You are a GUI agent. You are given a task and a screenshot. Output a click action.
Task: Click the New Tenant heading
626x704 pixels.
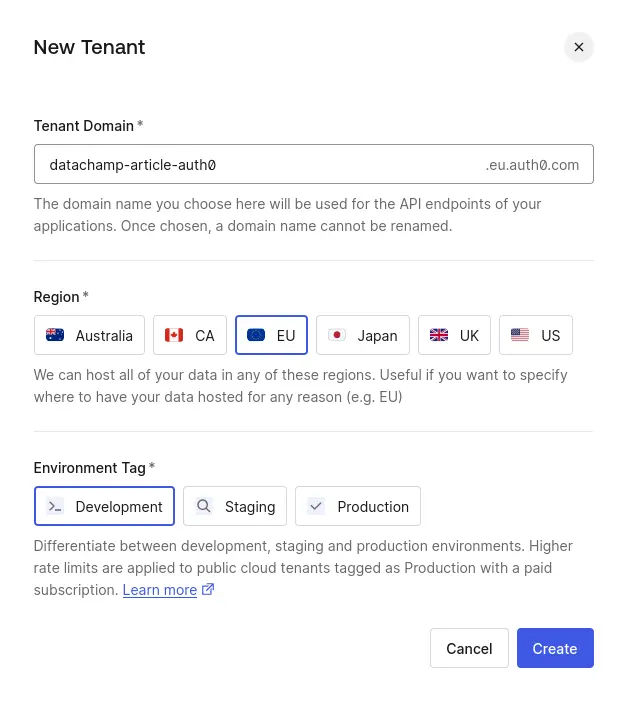coord(89,47)
